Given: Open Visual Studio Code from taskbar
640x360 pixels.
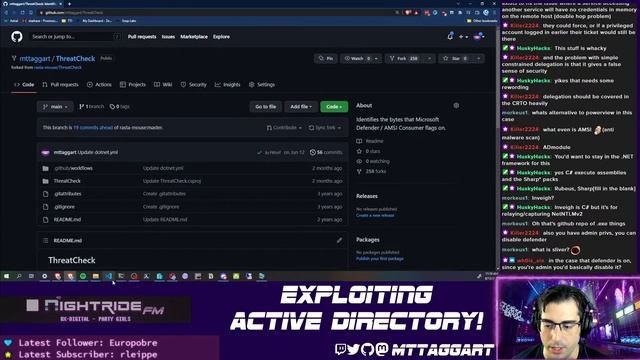Looking at the screenshot, I should pos(108,276).
